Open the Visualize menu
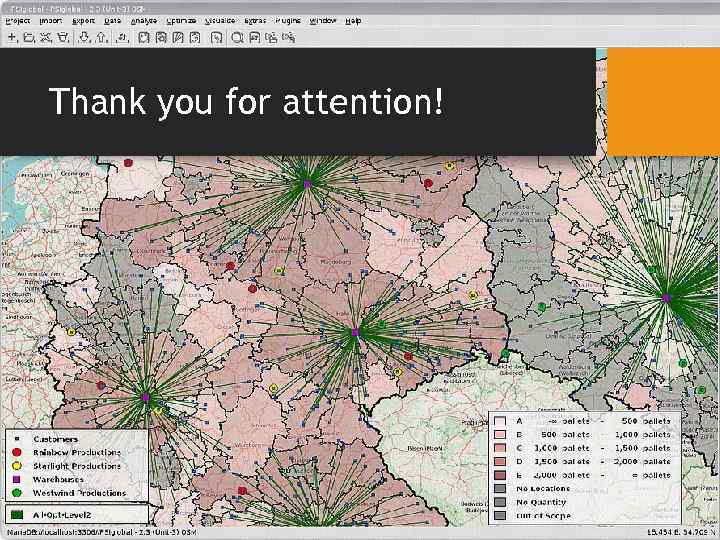Viewport: 720px width, 540px height. click(220, 21)
